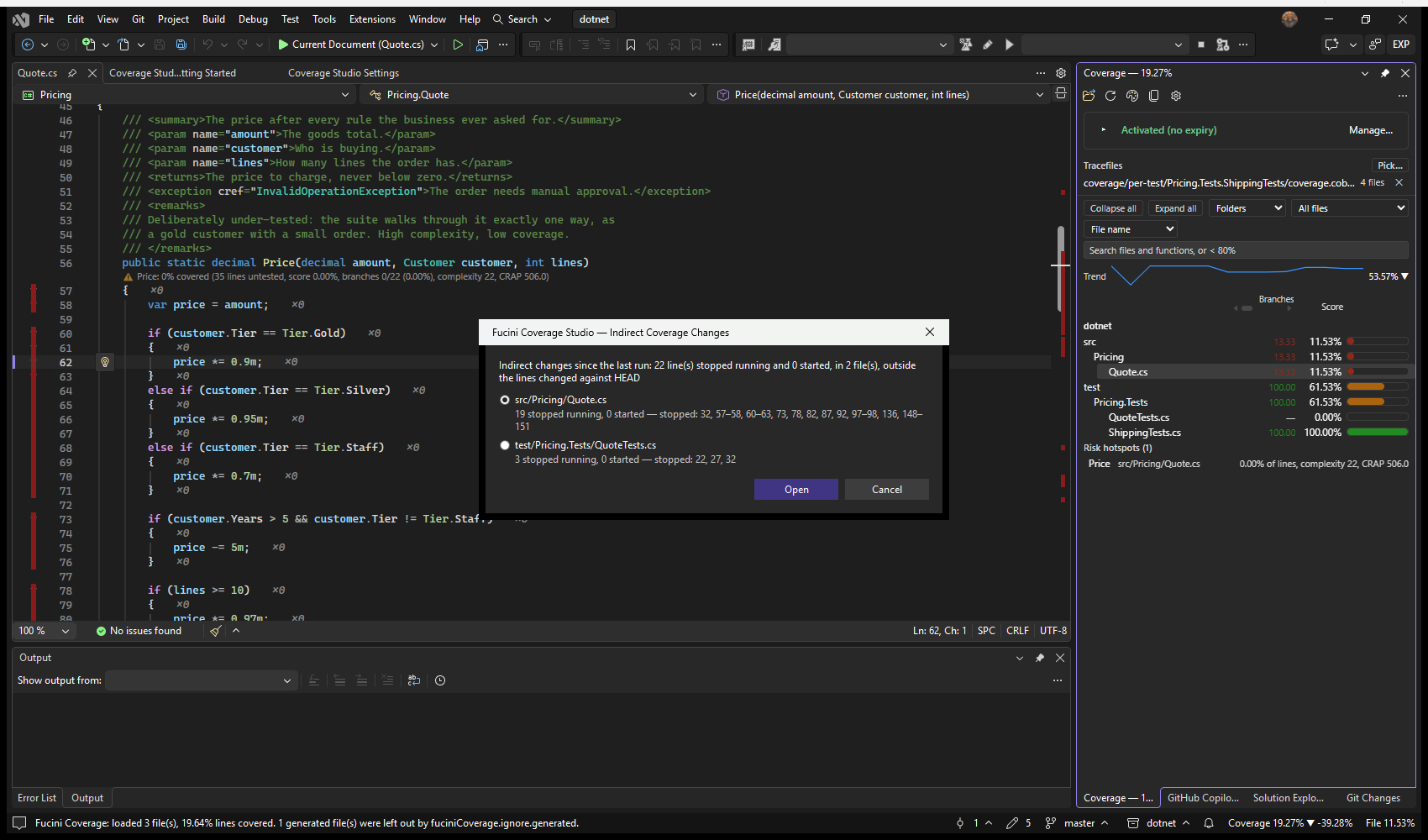Switch to the Error List tab
Viewport: 1428px width, 840px height.
(37, 798)
